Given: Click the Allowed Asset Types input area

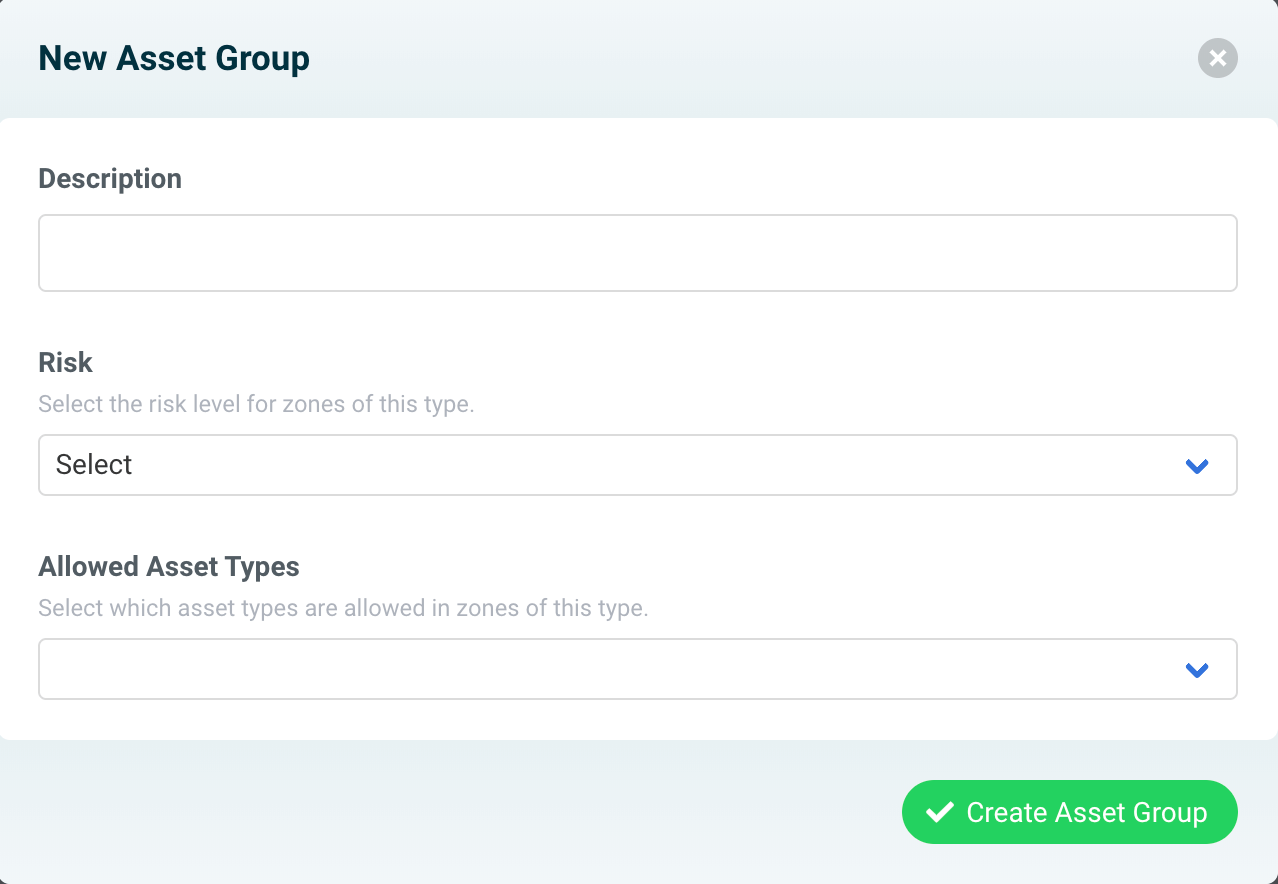Looking at the screenshot, I should tap(600, 669).
